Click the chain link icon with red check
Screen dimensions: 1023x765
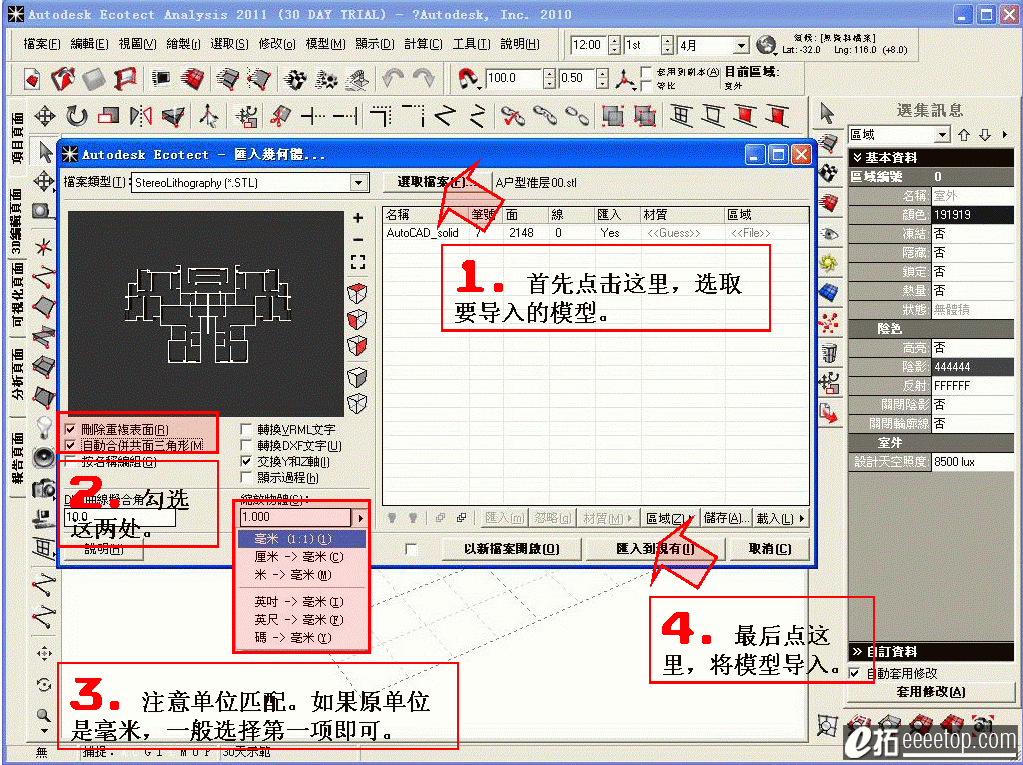(512, 117)
